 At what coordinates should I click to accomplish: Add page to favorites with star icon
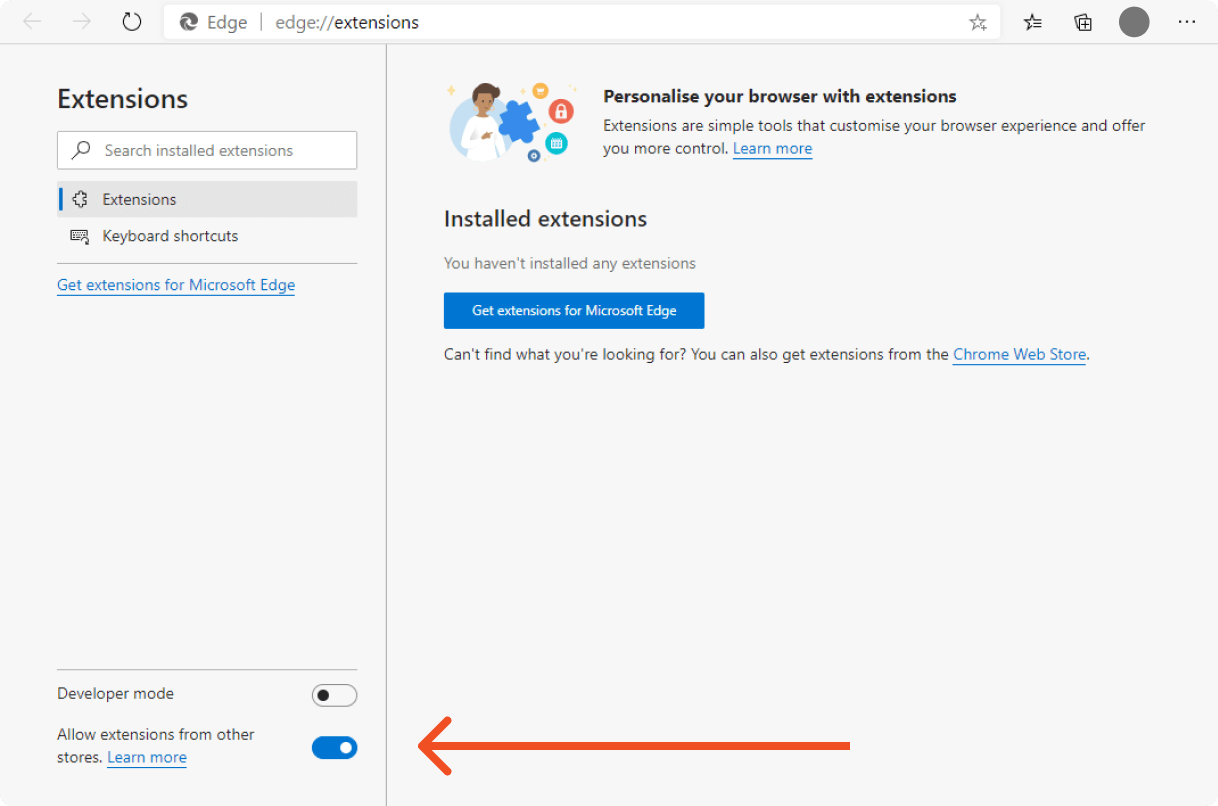pos(977,22)
